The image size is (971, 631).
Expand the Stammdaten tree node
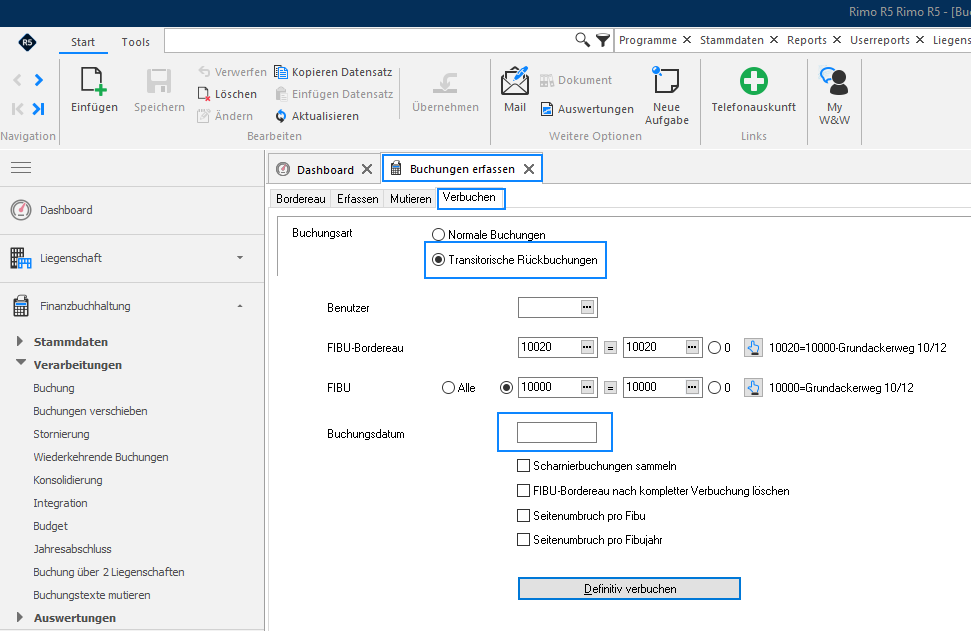(x=20, y=341)
